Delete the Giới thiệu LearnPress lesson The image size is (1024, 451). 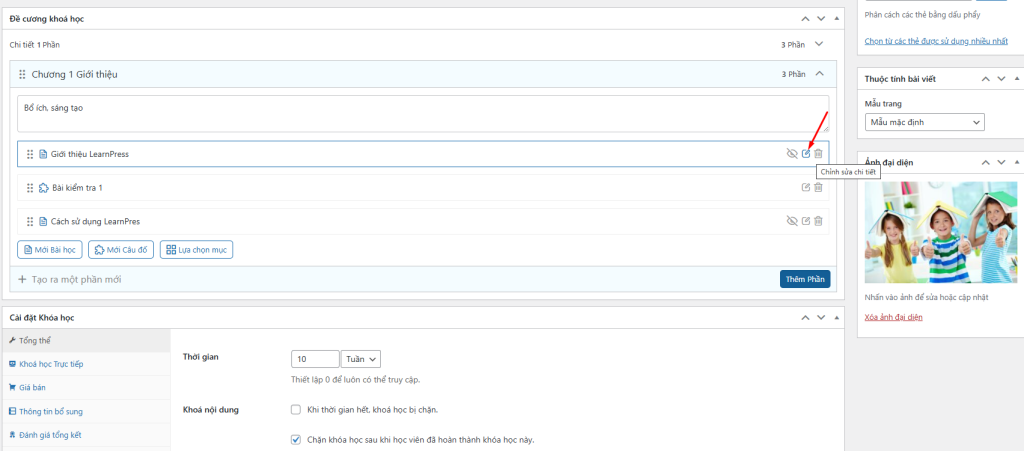coord(818,154)
